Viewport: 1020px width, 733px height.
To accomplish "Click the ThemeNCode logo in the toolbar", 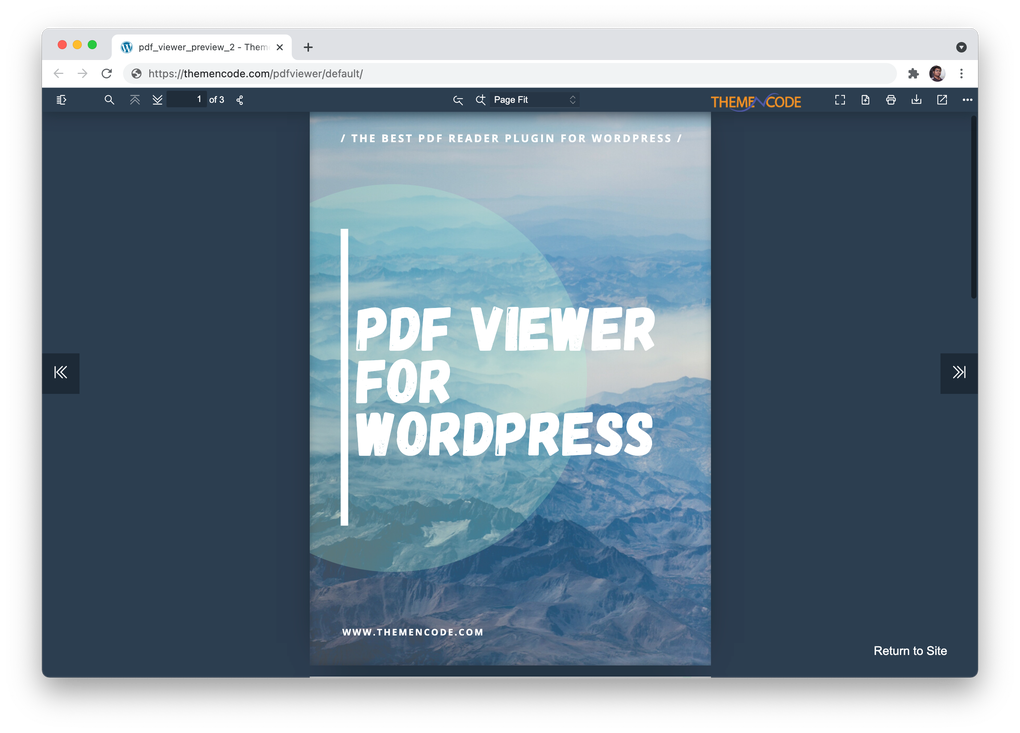I will 755,100.
